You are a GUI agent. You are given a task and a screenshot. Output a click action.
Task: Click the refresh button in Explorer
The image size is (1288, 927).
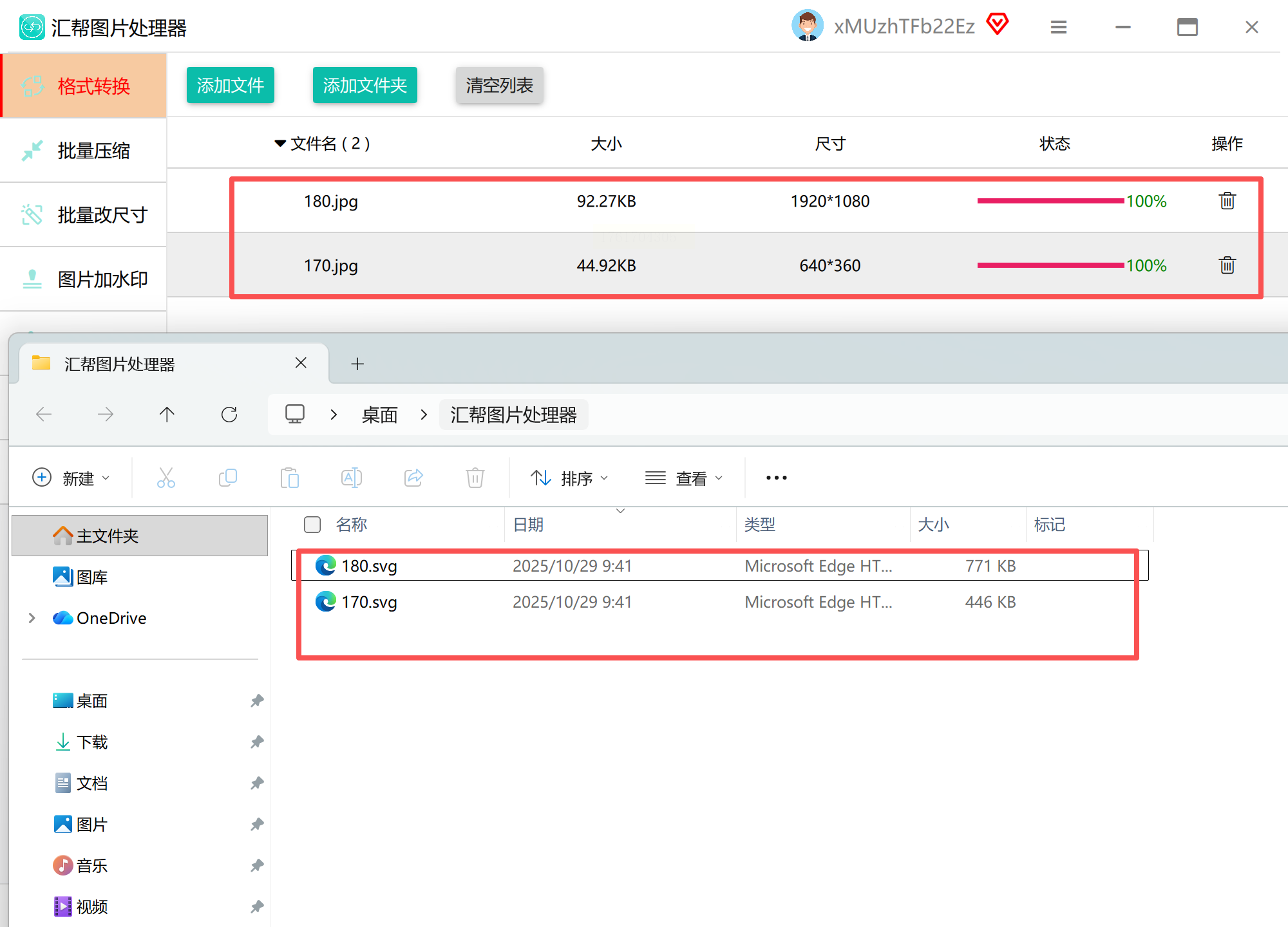point(229,415)
